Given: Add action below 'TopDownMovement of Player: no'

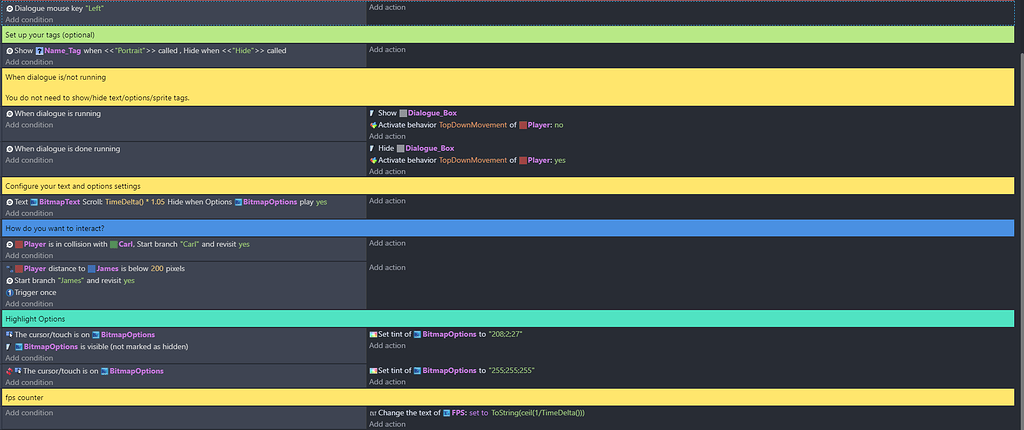Looking at the screenshot, I should tap(387, 137).
